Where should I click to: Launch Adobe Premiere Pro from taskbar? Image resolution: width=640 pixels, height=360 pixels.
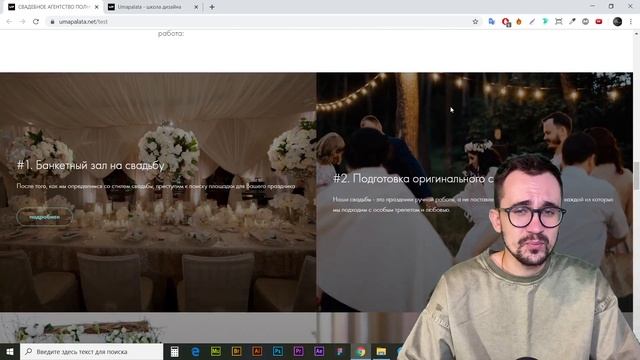298,351
